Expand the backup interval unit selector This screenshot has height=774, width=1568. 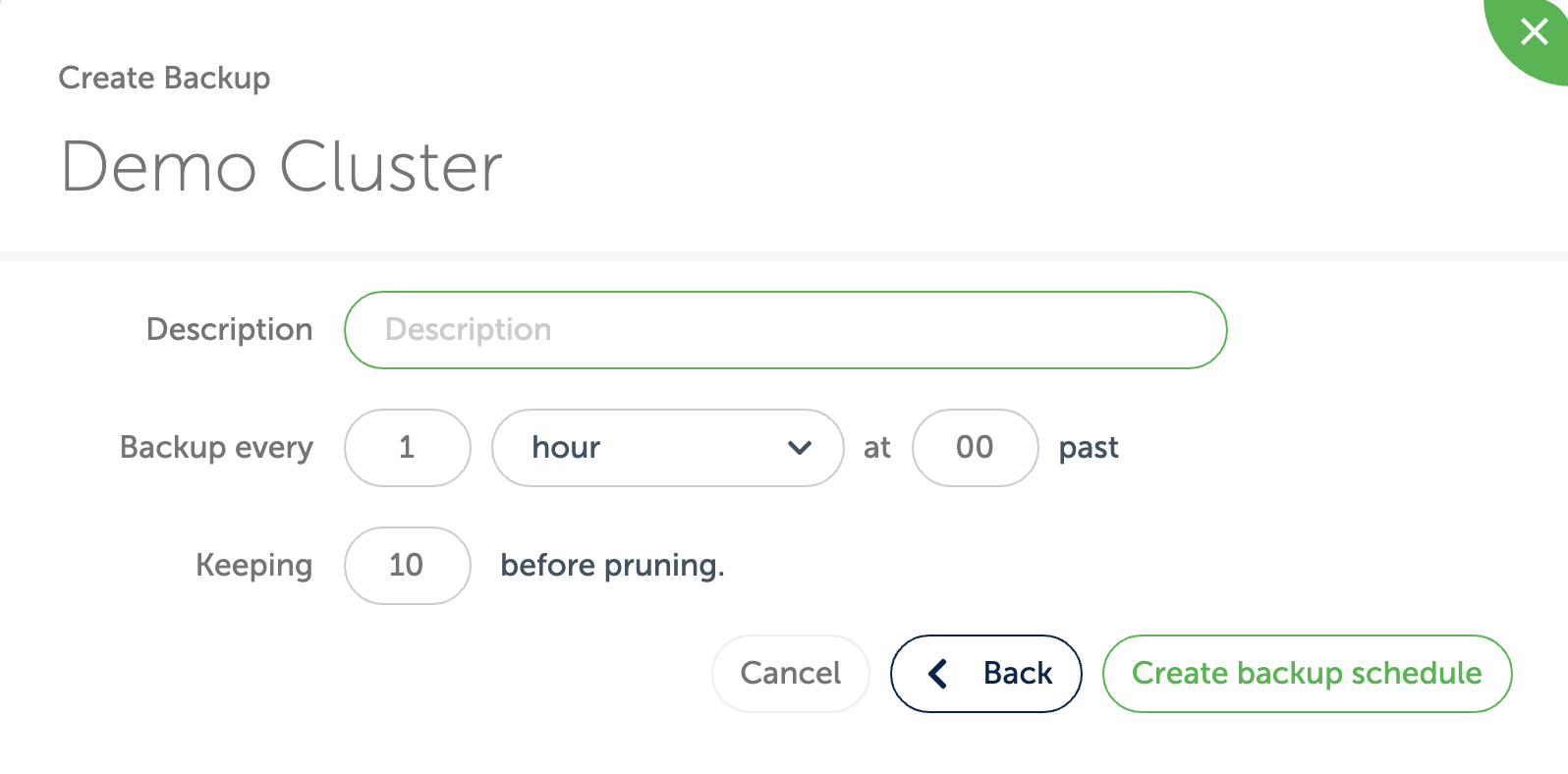pos(667,448)
